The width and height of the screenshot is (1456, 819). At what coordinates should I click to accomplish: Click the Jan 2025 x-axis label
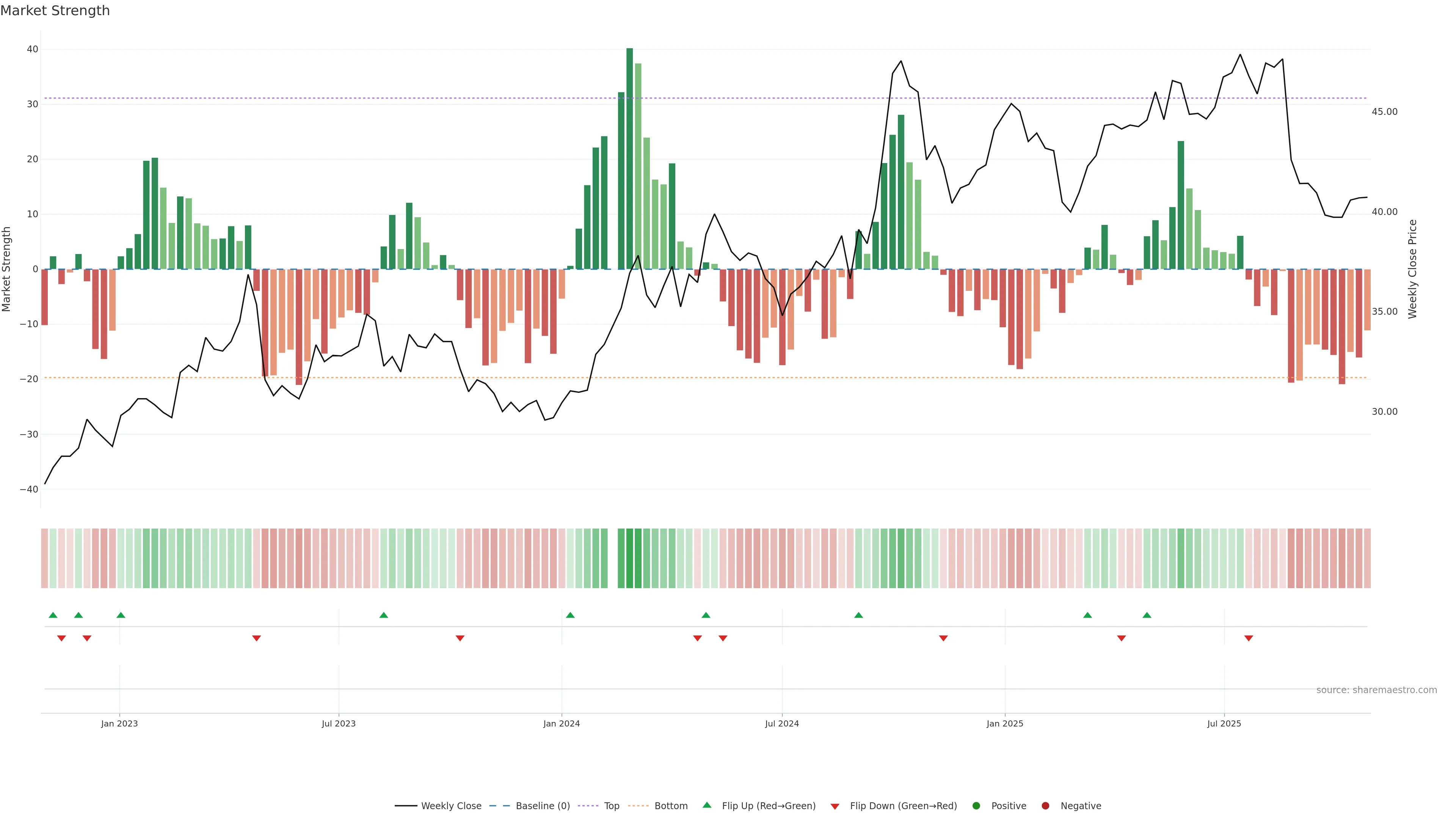tap(1004, 723)
